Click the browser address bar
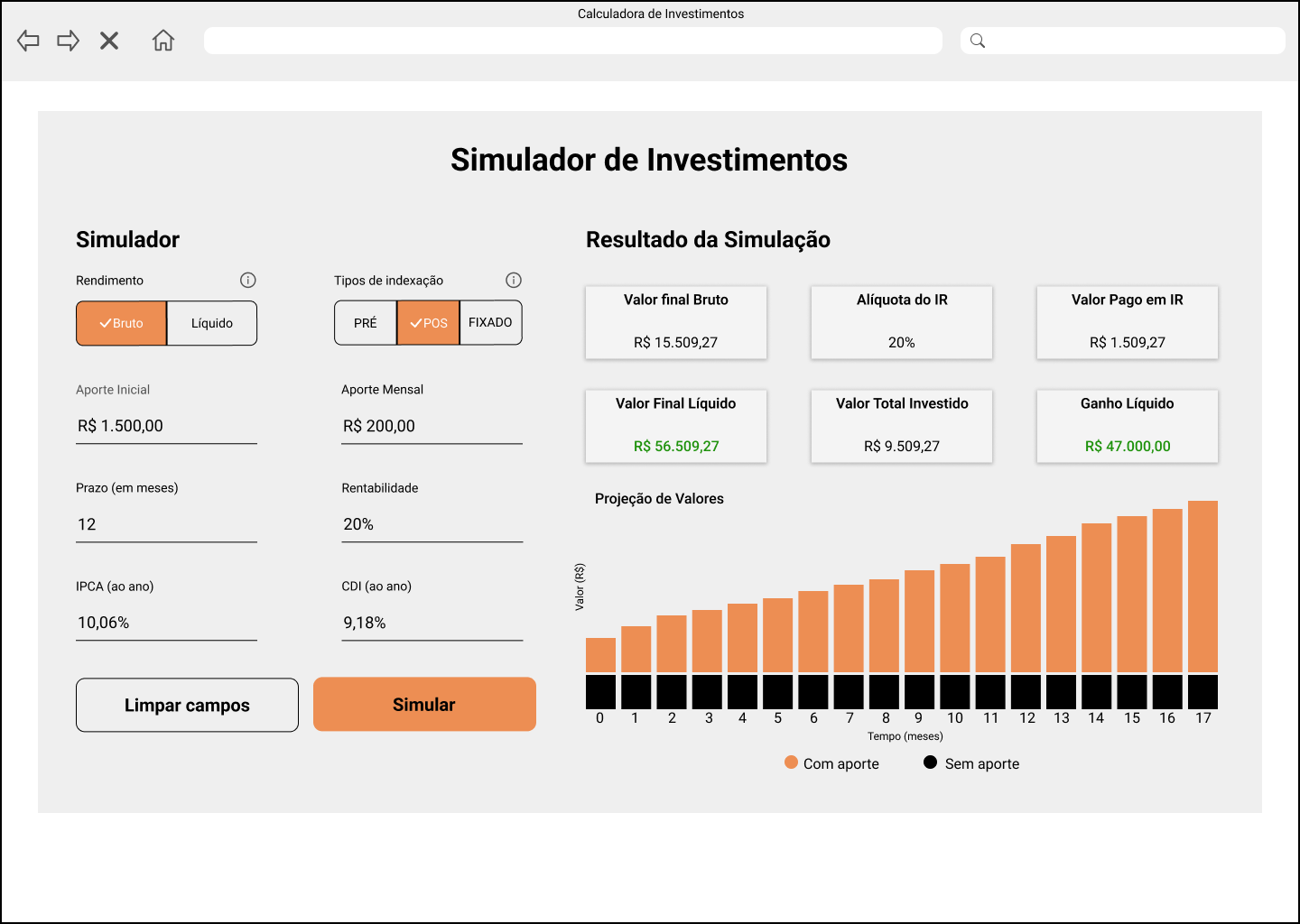The height and width of the screenshot is (924, 1300). click(573, 41)
